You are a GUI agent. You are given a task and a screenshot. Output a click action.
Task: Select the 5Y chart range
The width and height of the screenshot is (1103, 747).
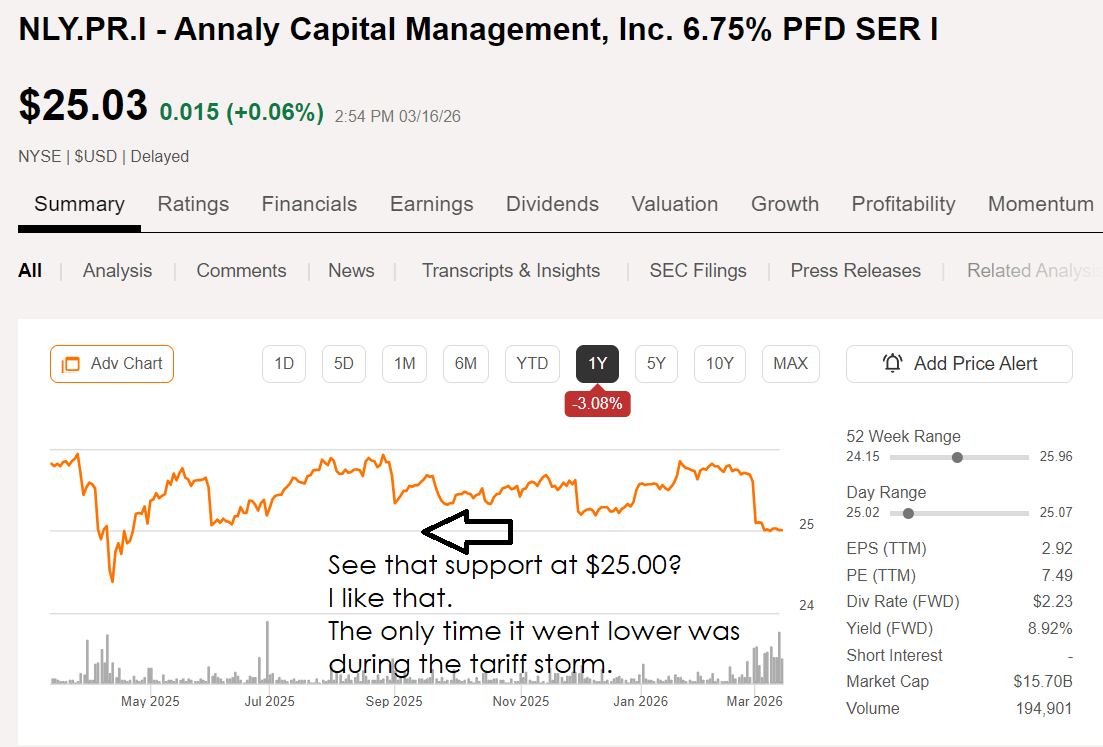click(x=656, y=364)
